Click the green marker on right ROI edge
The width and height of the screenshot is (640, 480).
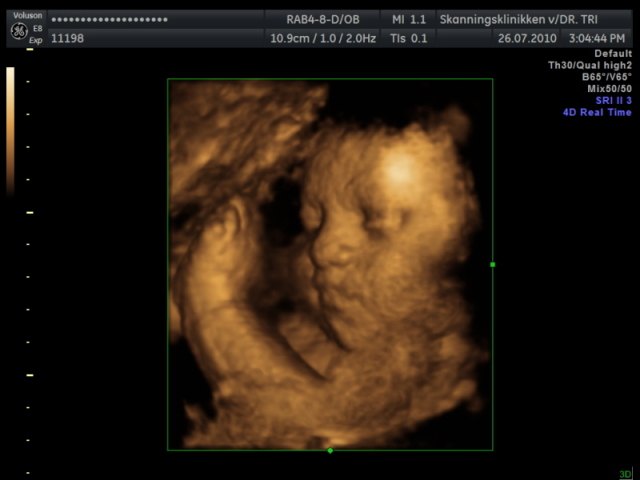(493, 265)
